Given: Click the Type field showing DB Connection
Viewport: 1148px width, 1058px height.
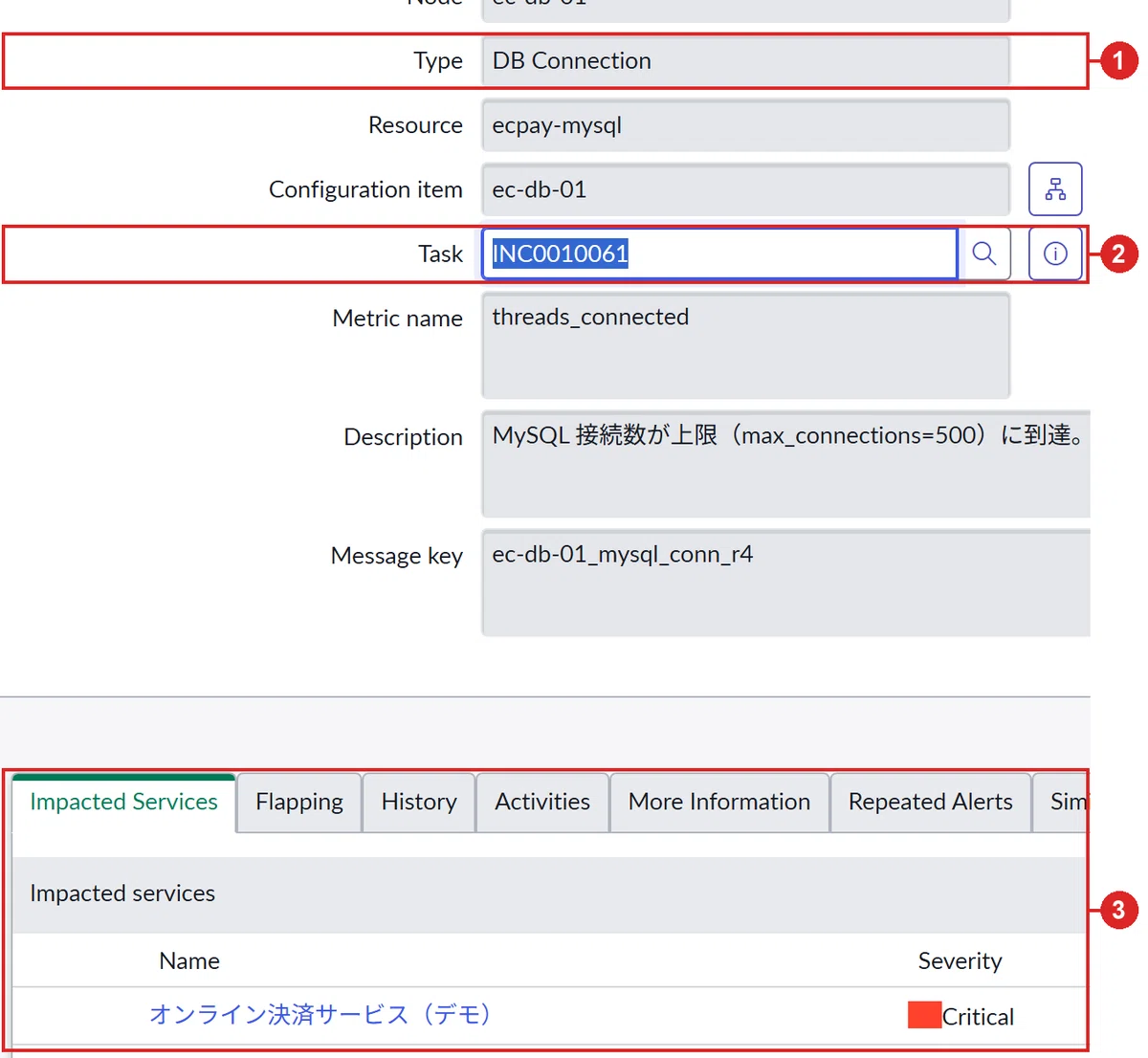Looking at the screenshot, I should (746, 61).
